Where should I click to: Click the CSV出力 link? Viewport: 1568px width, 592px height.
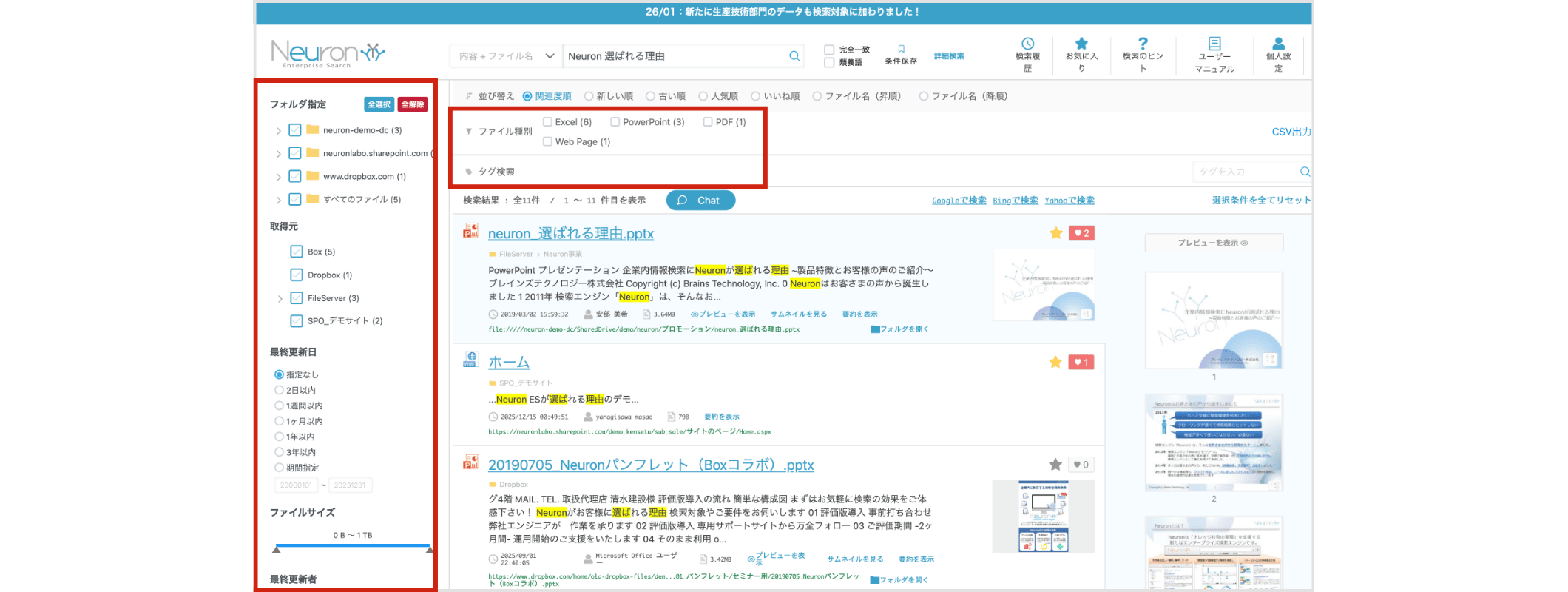tap(1291, 132)
